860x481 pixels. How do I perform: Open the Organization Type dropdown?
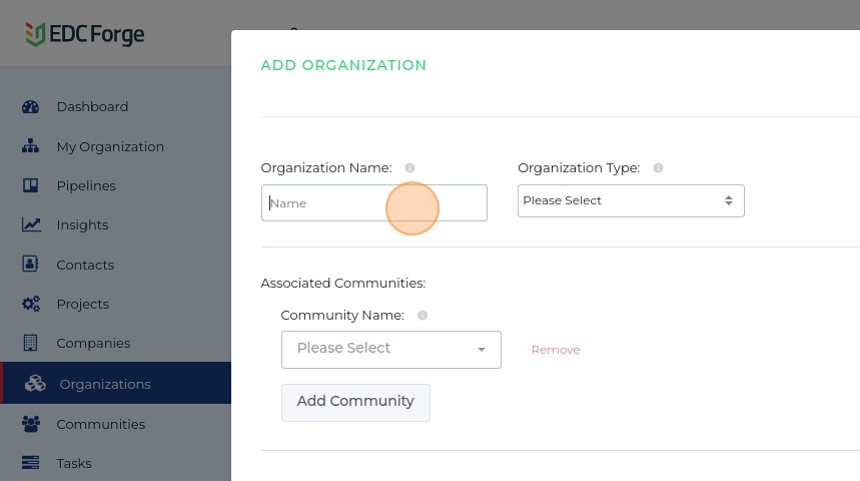tap(630, 201)
